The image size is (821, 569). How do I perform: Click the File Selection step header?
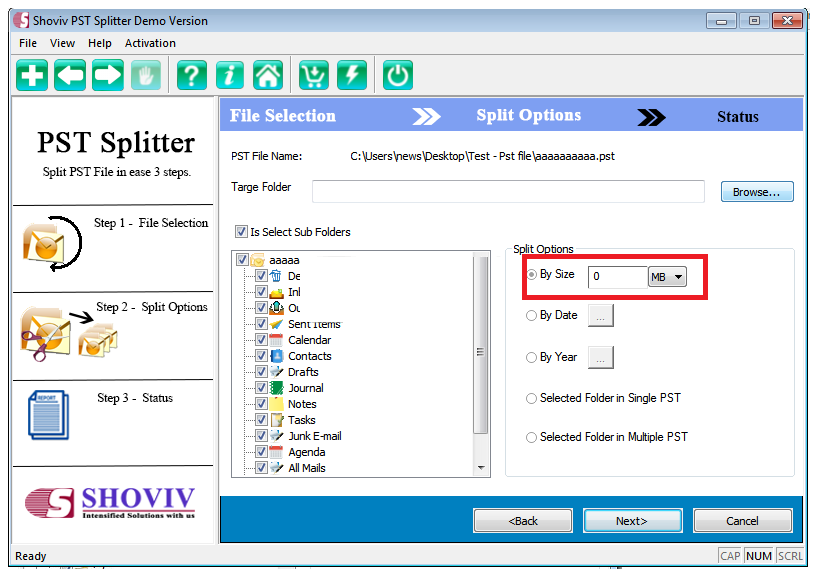click(x=283, y=116)
